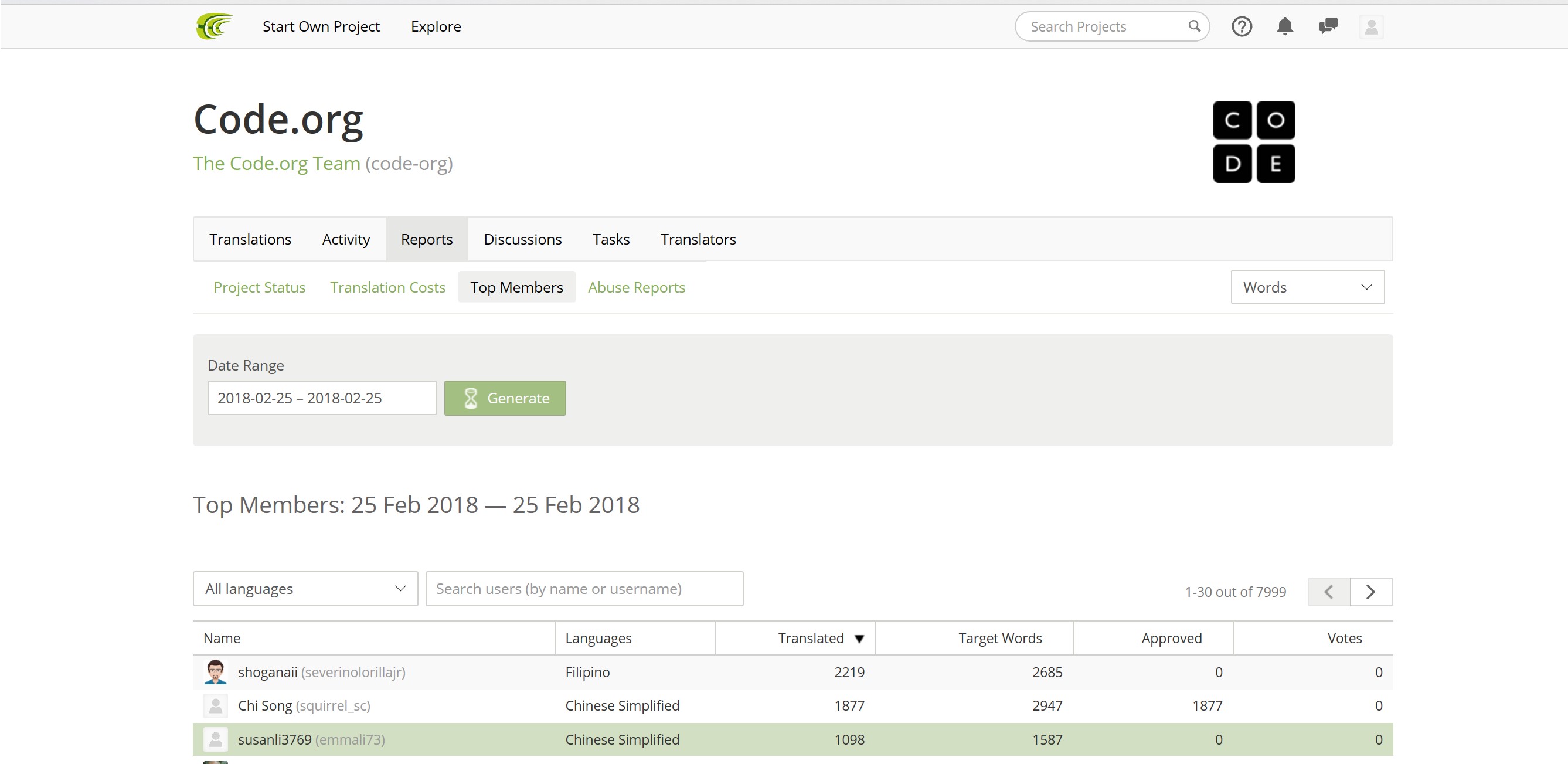Open the notifications bell icon

pos(1284,26)
